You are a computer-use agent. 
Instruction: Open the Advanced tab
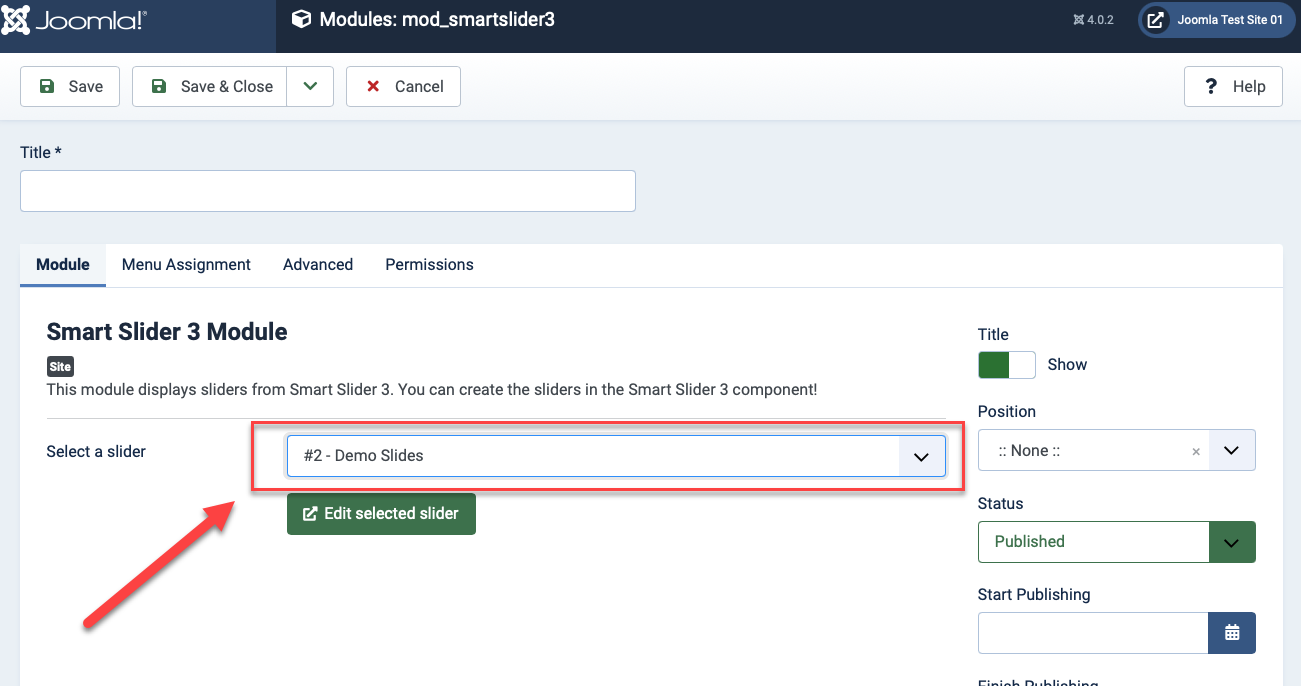pos(318,265)
